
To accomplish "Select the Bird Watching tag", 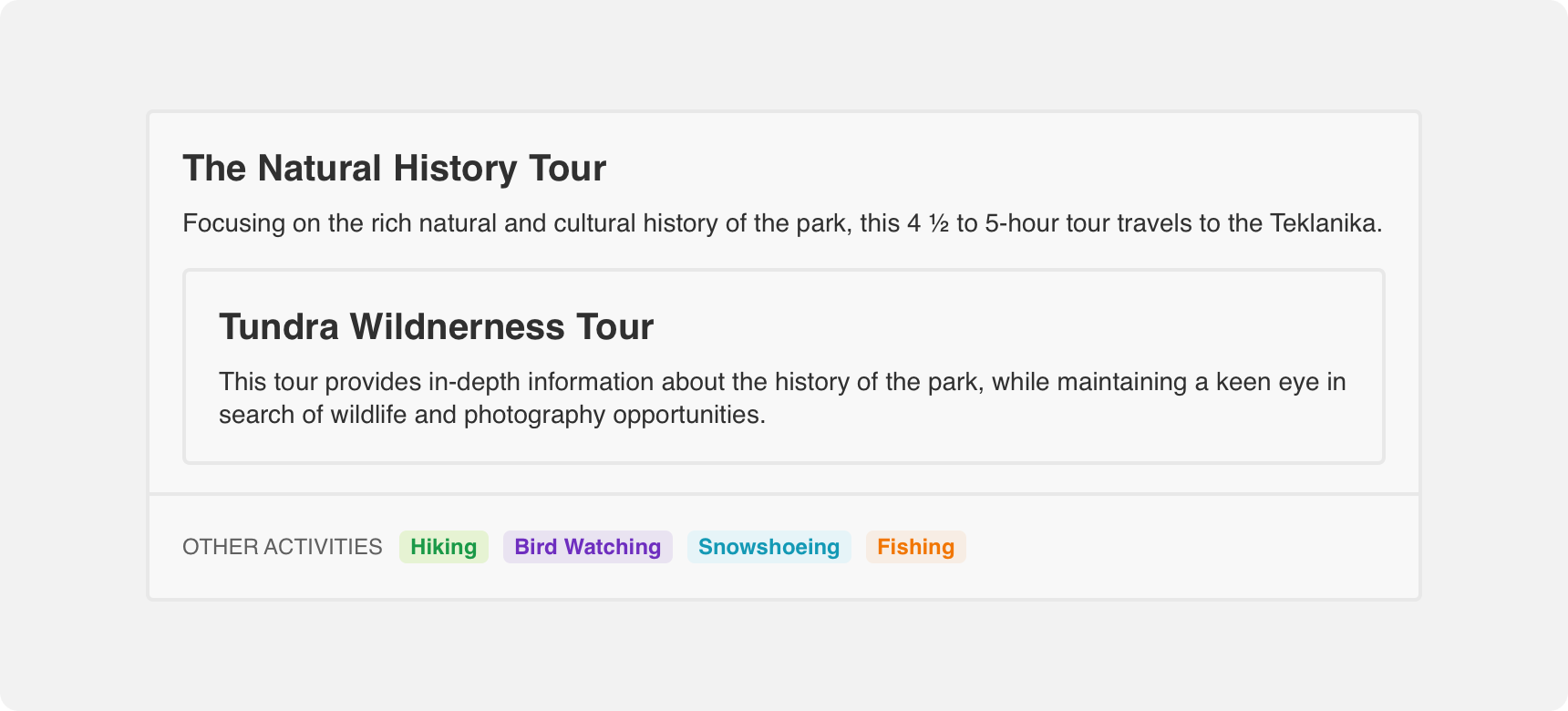I will tap(588, 547).
